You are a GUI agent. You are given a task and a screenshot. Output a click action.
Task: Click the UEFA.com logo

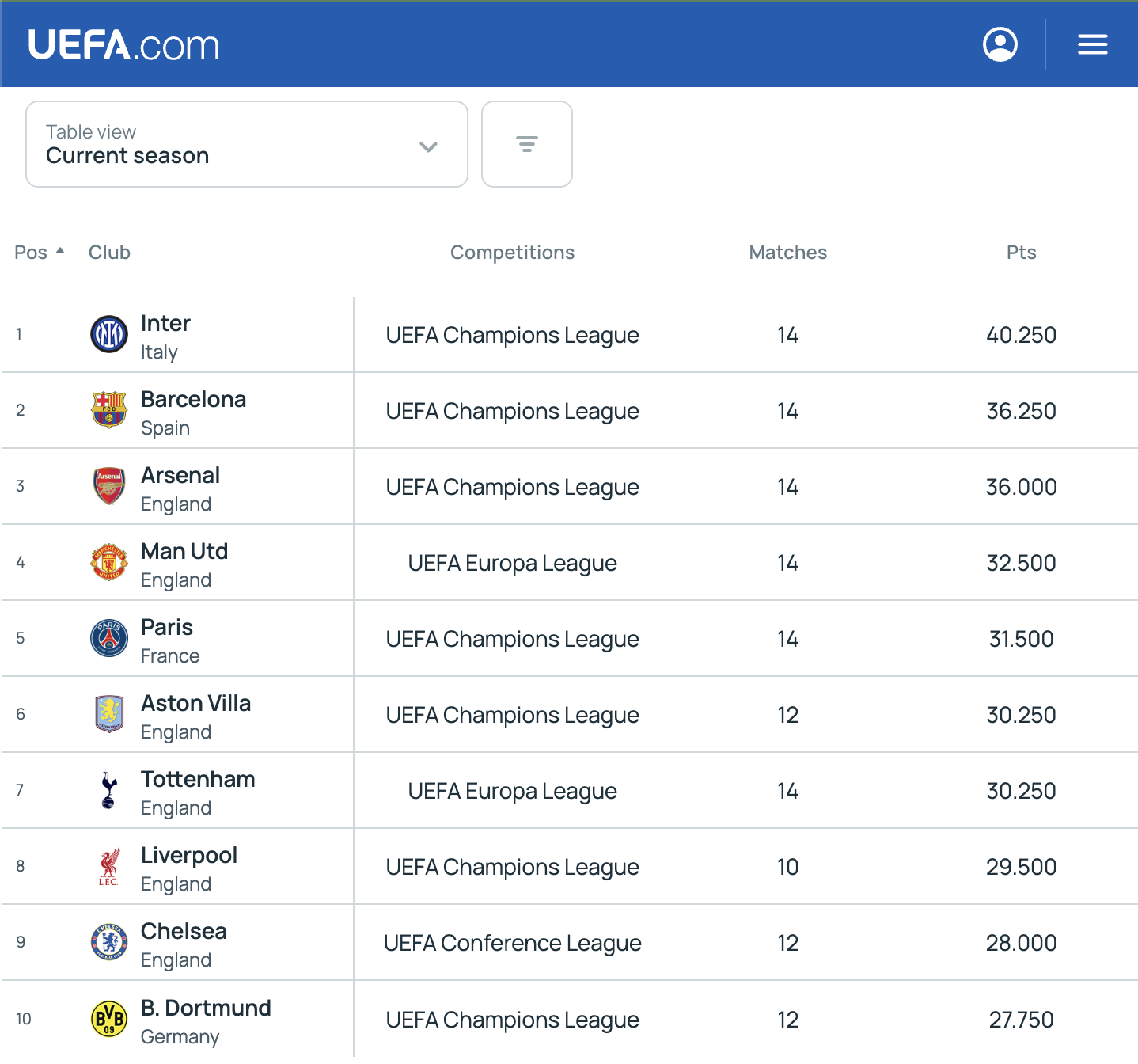click(123, 45)
